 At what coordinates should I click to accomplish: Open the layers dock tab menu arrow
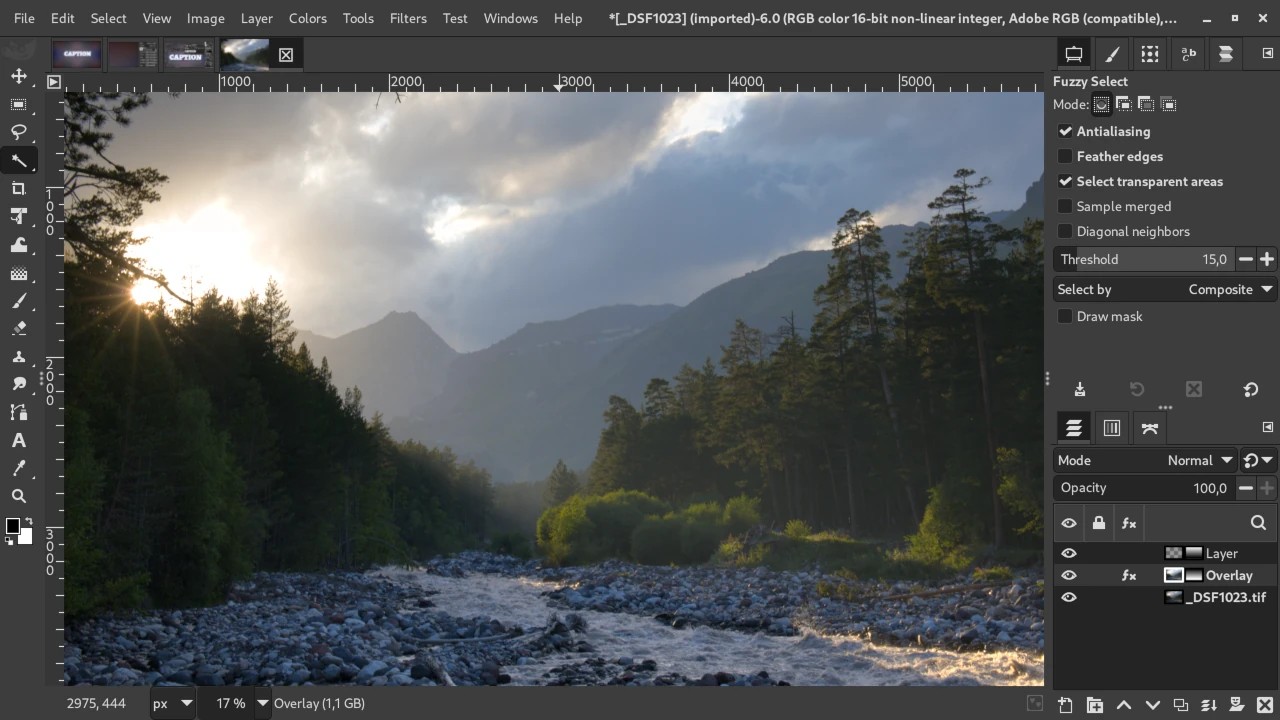1268,427
